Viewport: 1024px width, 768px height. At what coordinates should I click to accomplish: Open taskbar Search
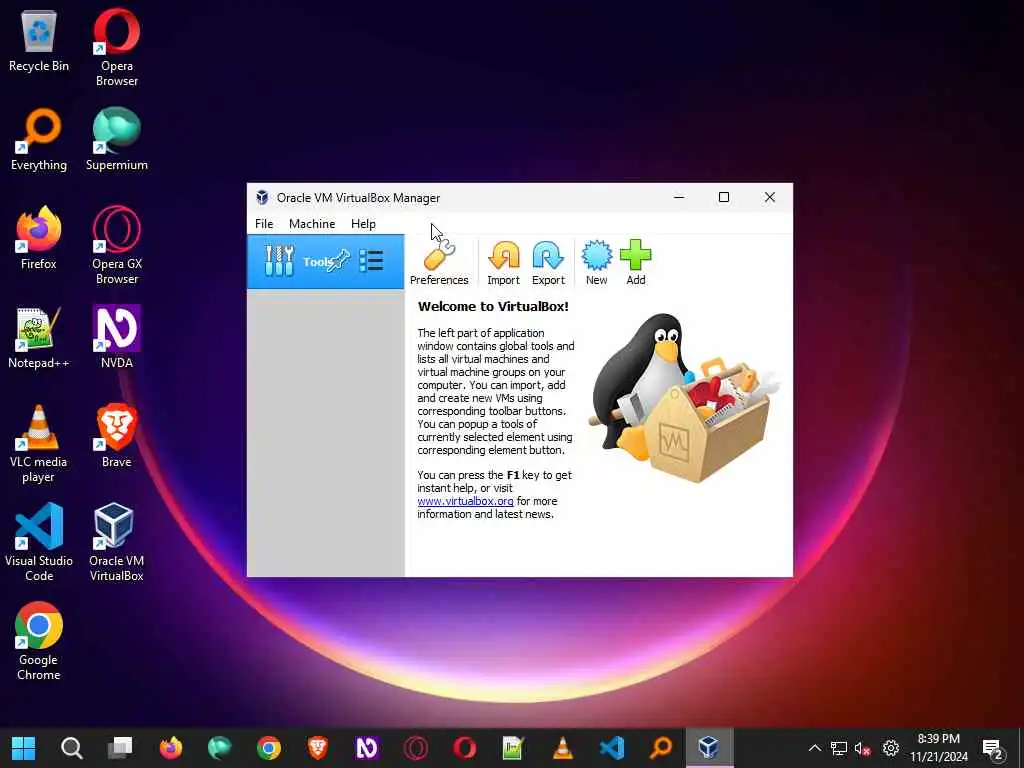(72, 748)
